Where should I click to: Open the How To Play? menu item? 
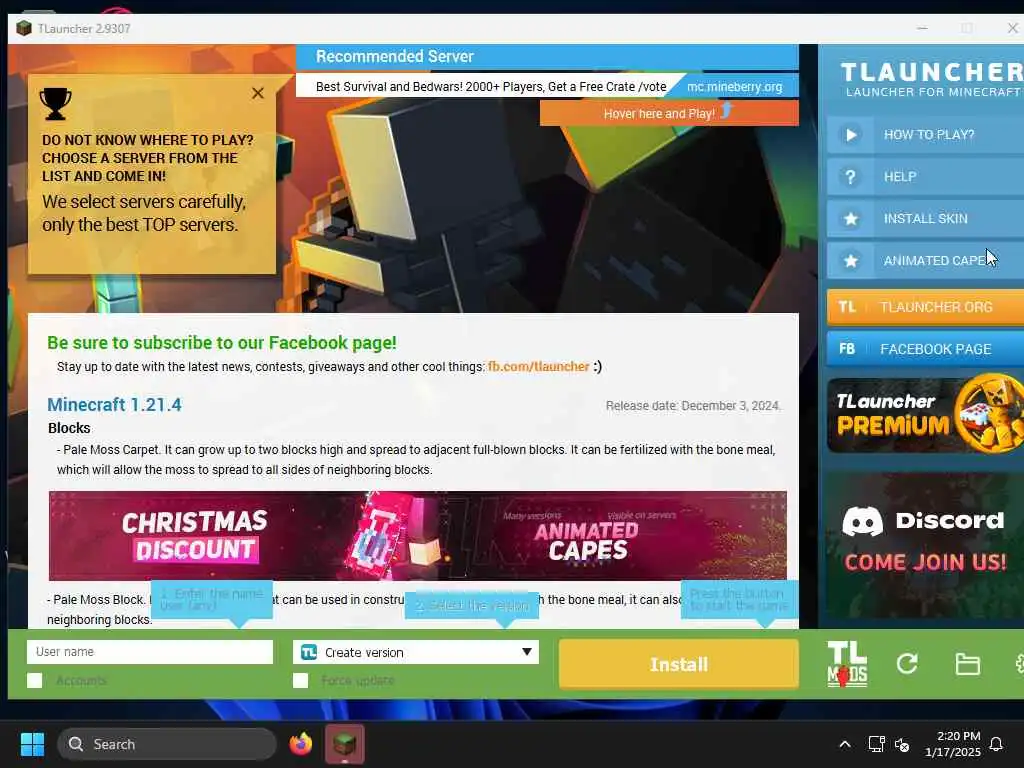[925, 135]
